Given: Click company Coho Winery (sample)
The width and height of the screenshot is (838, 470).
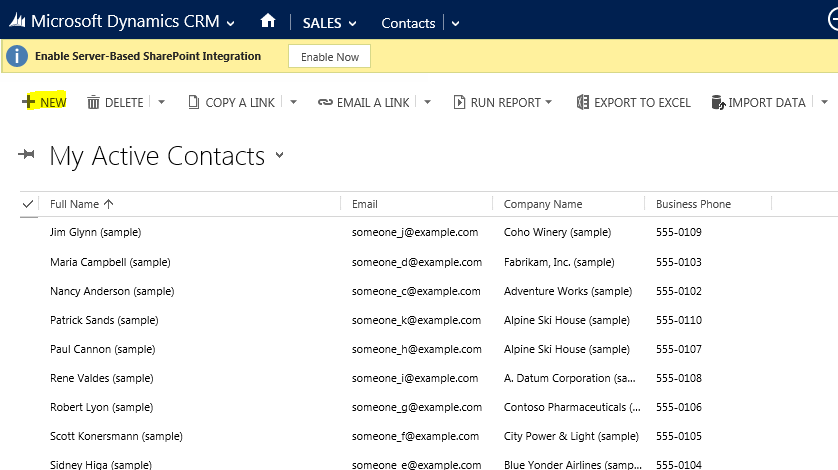Looking at the screenshot, I should click(x=557, y=232).
